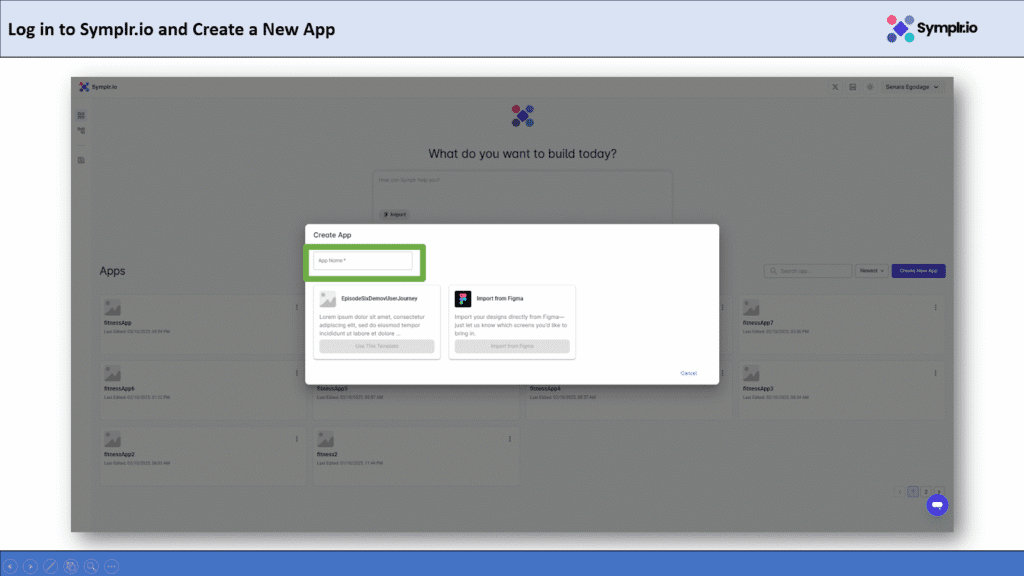
Task: Click the Search app field
Action: click(807, 271)
